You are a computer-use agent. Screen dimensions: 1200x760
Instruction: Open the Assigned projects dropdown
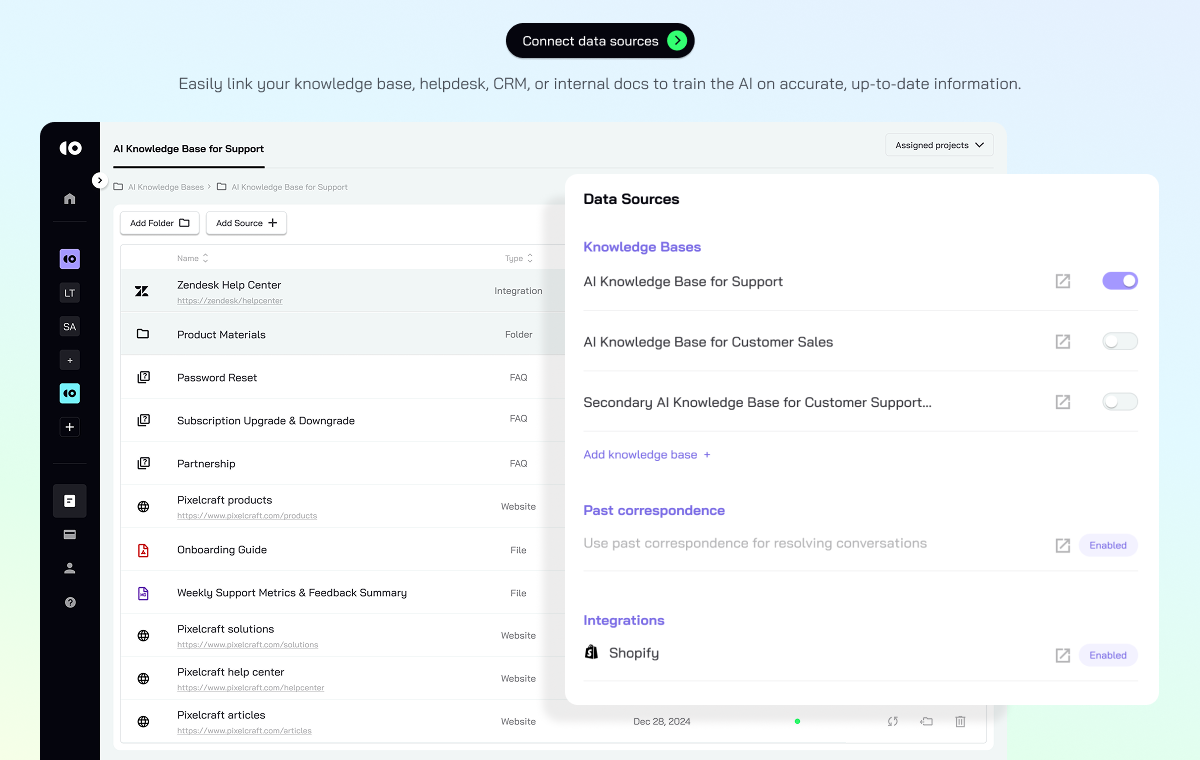[939, 145]
